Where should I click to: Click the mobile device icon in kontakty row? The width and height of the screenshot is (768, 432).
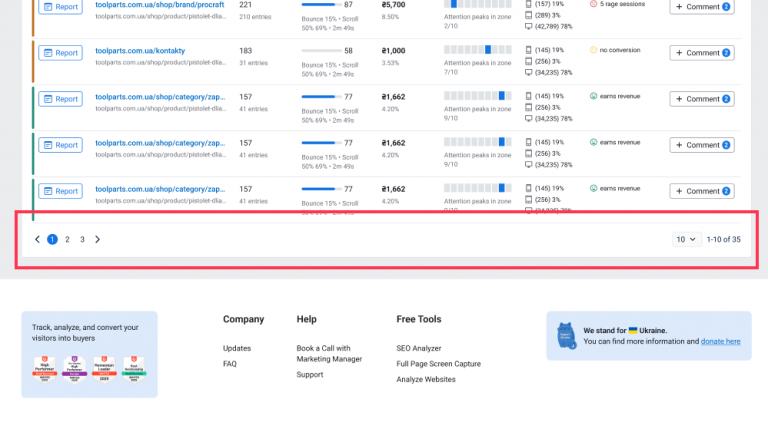pyautogui.click(x=528, y=50)
